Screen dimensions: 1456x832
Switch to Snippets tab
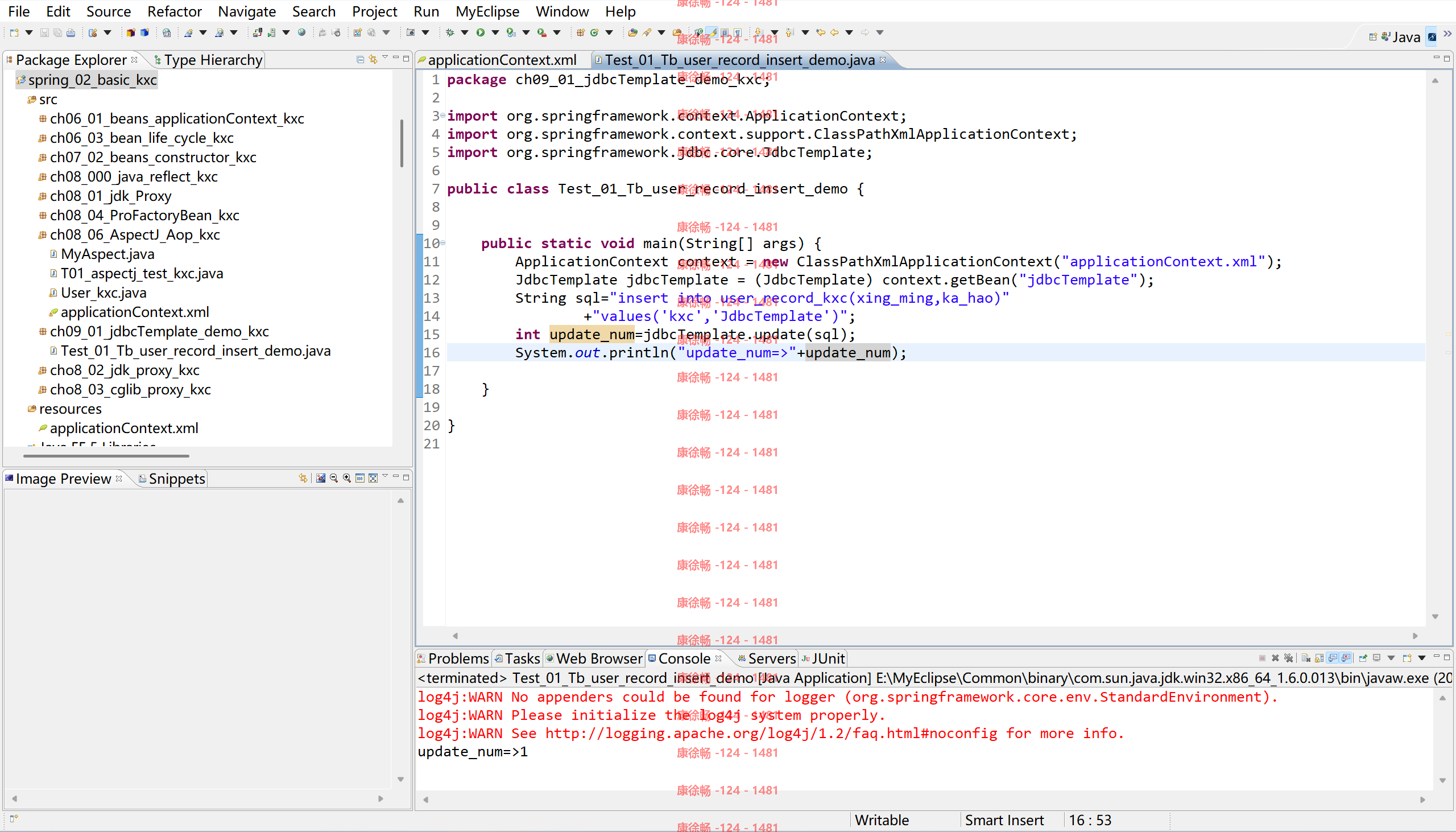pyautogui.click(x=172, y=478)
